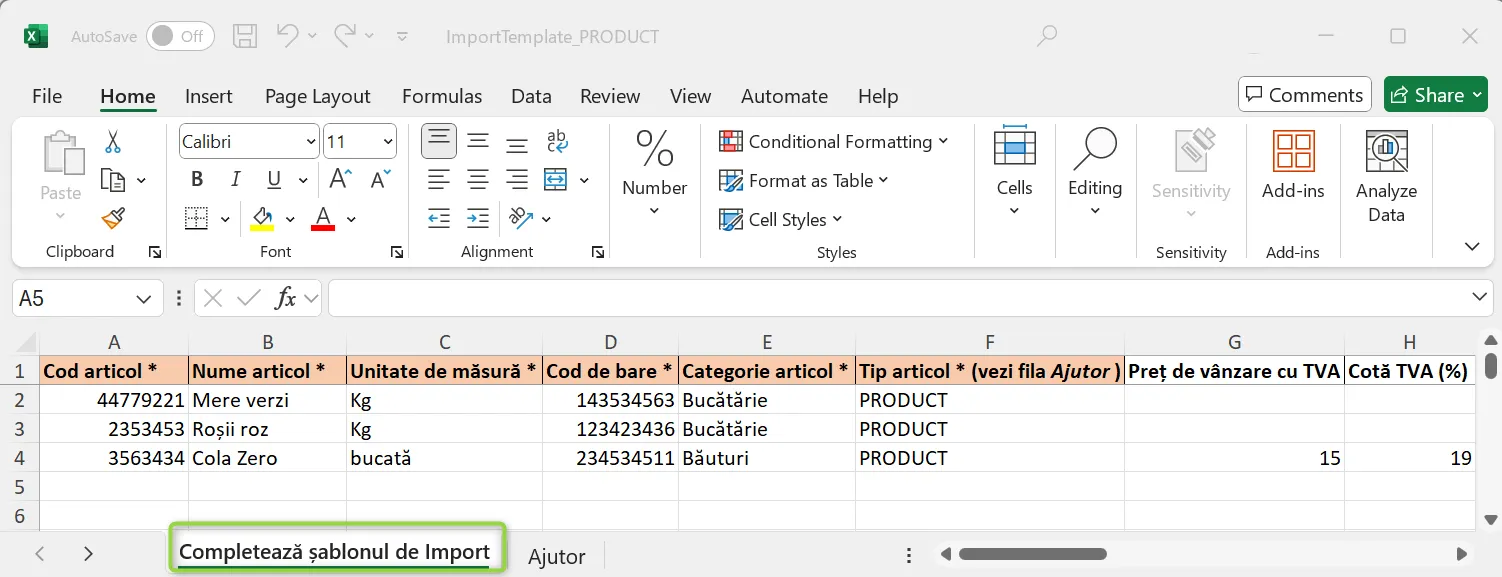Expand the Cell Styles gallery

[781, 219]
